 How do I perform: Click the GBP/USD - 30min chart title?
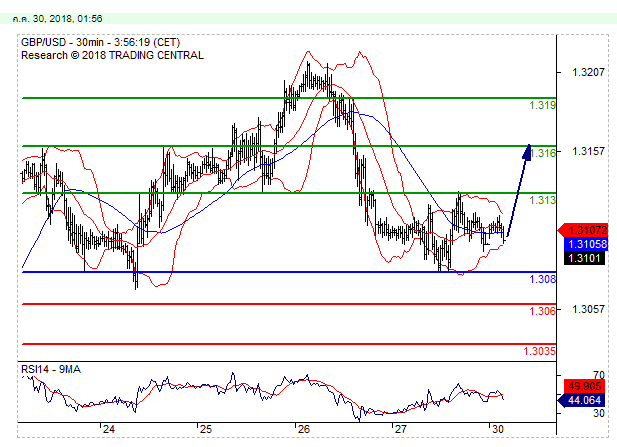coord(100,42)
